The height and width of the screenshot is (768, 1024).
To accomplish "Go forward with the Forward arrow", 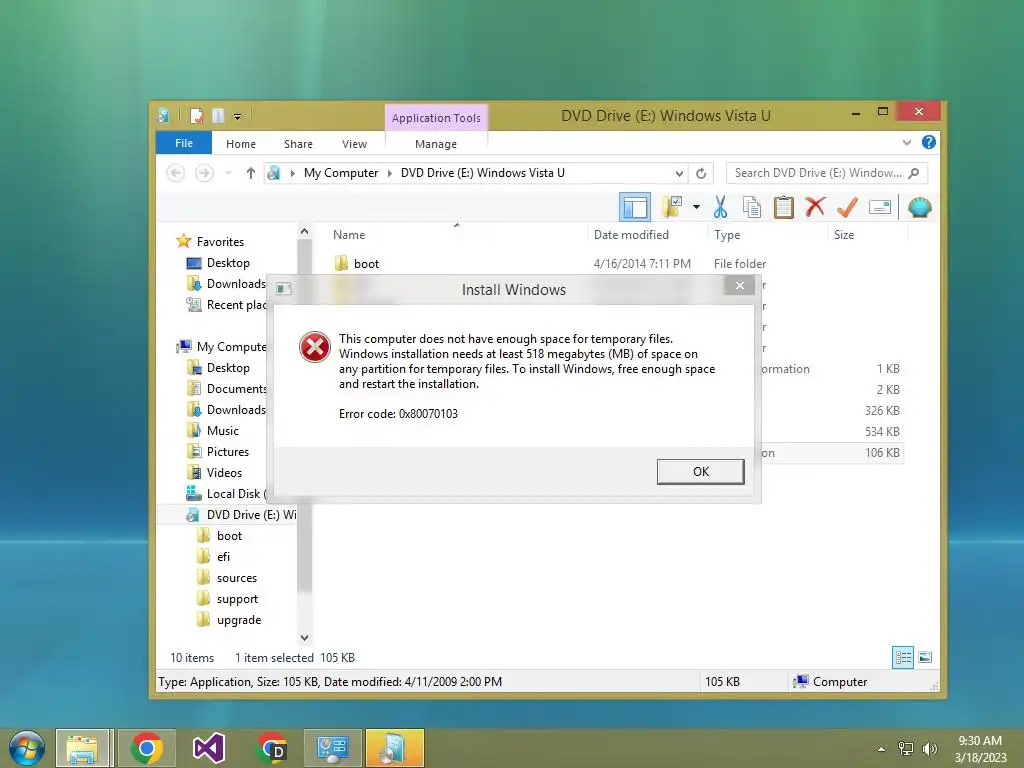I will point(204,173).
